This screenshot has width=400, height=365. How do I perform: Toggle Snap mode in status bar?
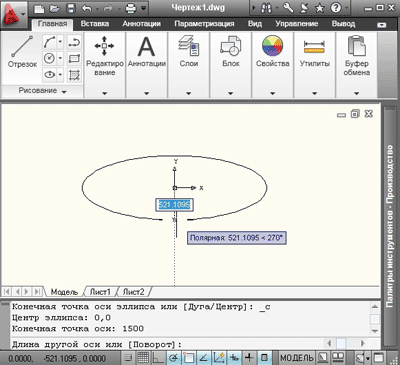(128, 358)
